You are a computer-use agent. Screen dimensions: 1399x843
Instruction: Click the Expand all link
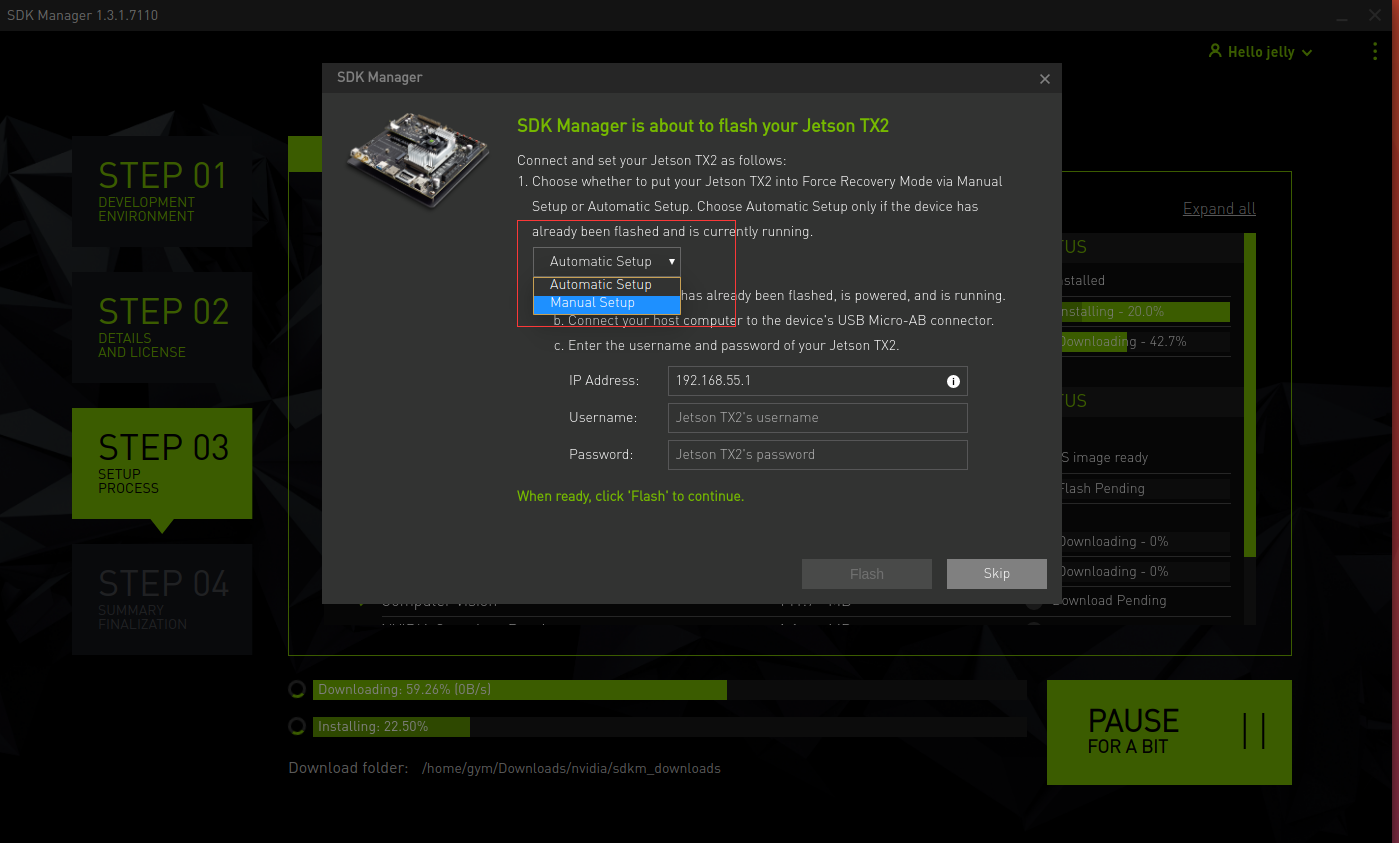pyautogui.click(x=1219, y=209)
